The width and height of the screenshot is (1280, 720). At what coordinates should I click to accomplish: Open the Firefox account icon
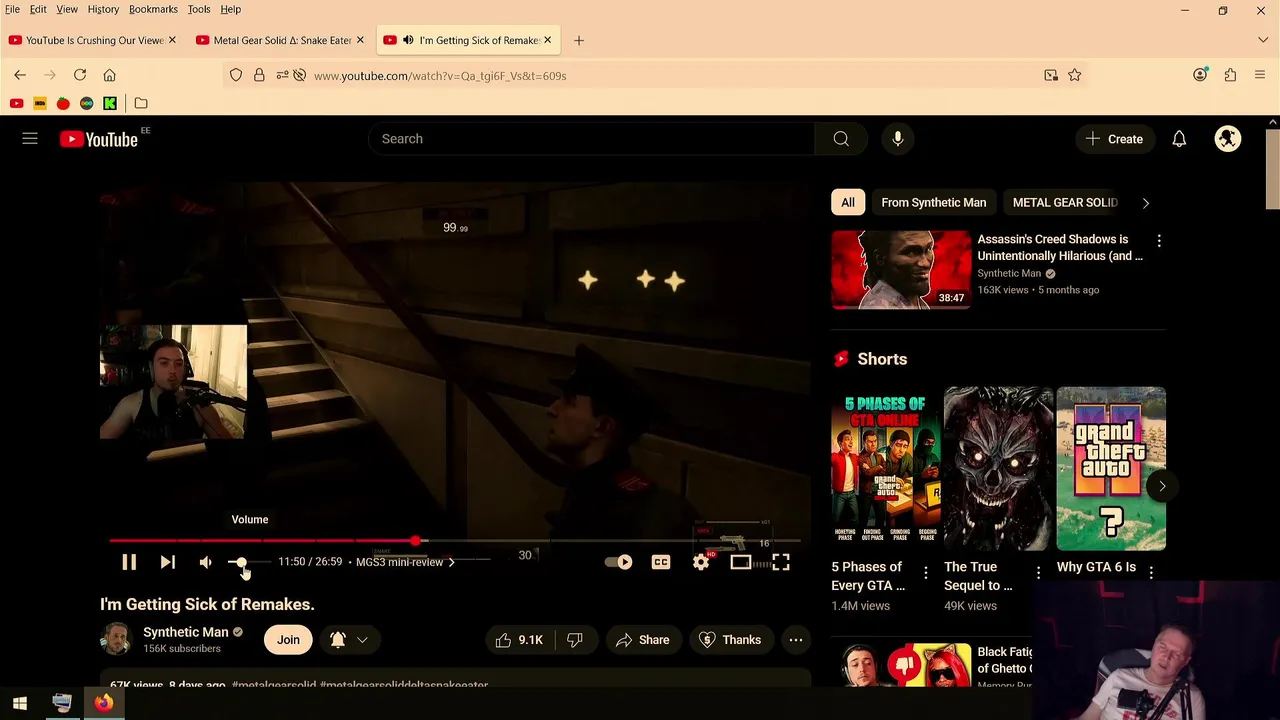1200,75
